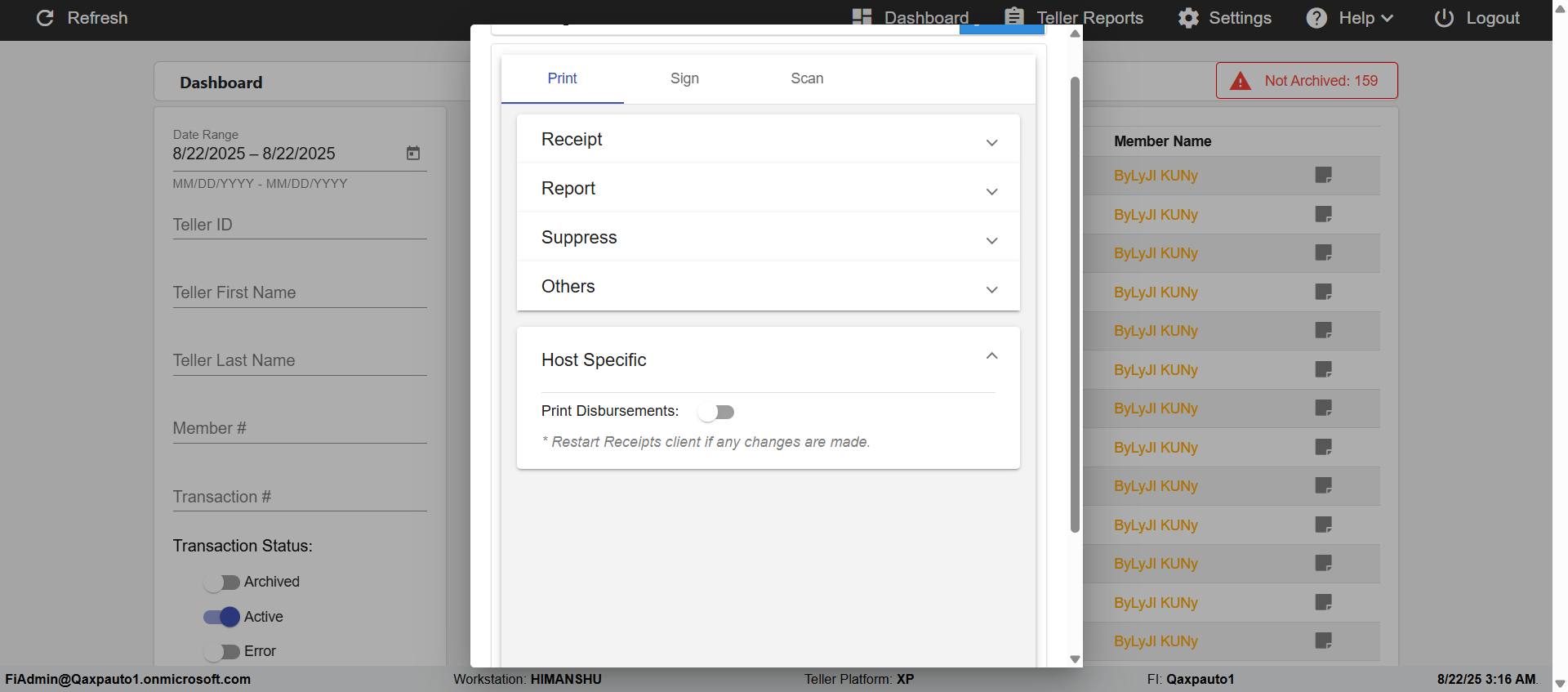Click the red warning triangle icon
The image size is (1568, 692).
coord(1241,81)
